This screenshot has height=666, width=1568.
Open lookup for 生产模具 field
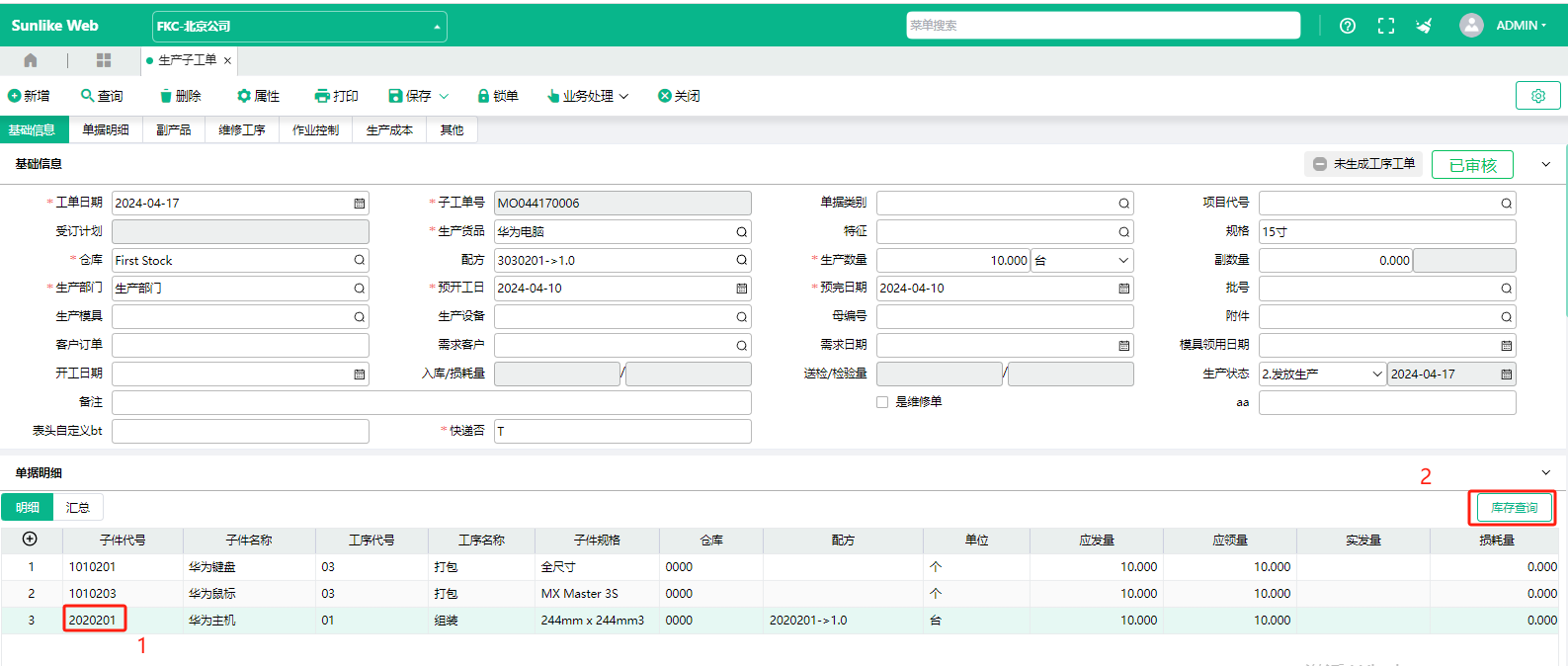point(360,317)
